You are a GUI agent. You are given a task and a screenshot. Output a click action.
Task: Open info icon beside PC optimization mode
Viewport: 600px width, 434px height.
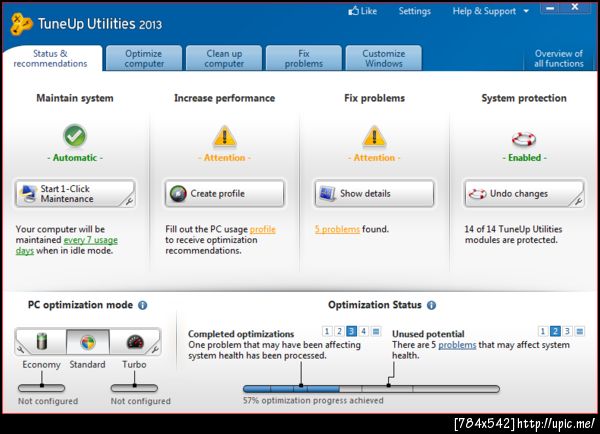coord(142,305)
